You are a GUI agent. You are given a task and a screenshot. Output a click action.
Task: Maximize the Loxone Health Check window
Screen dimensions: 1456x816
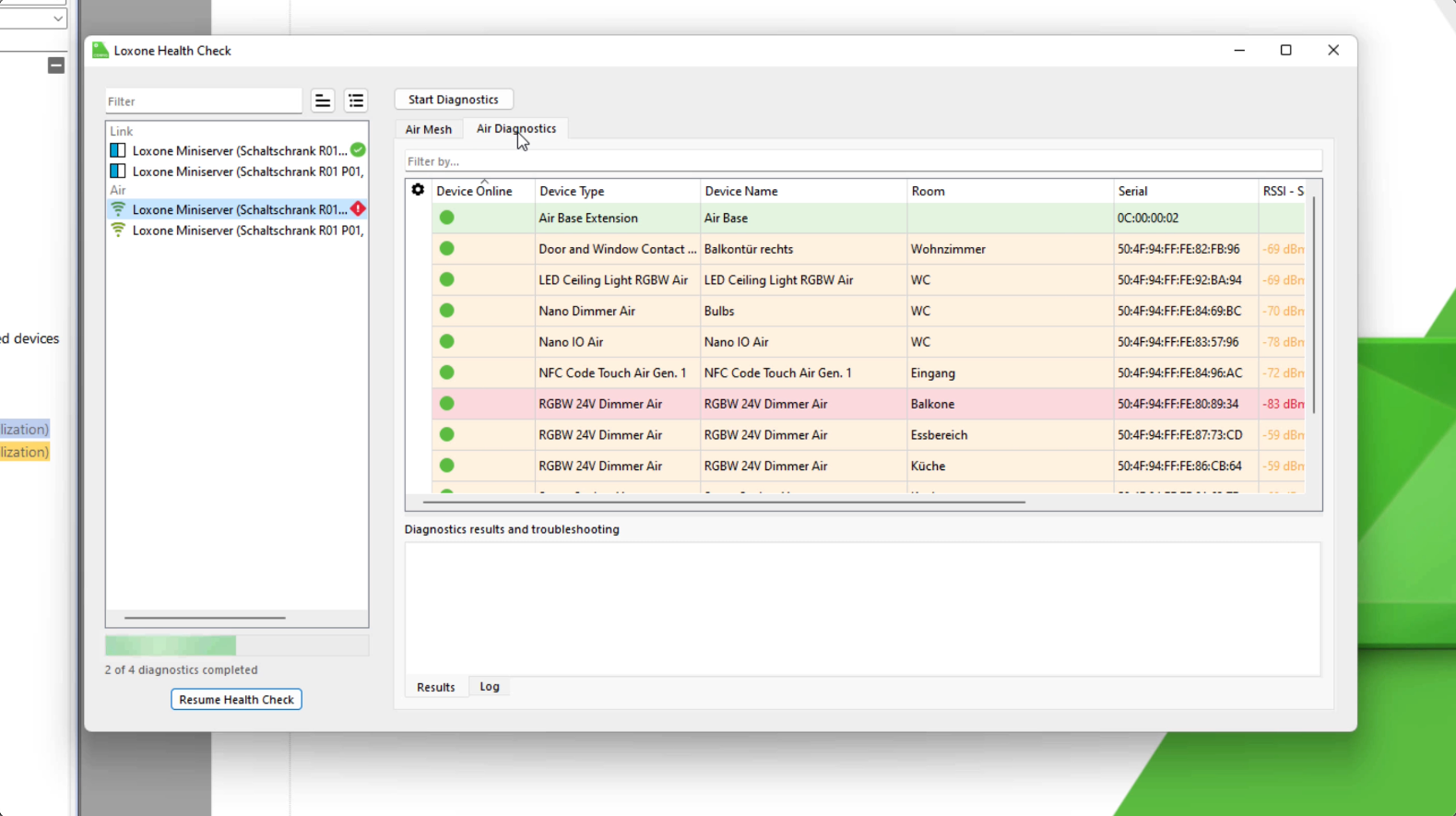[x=1286, y=51]
